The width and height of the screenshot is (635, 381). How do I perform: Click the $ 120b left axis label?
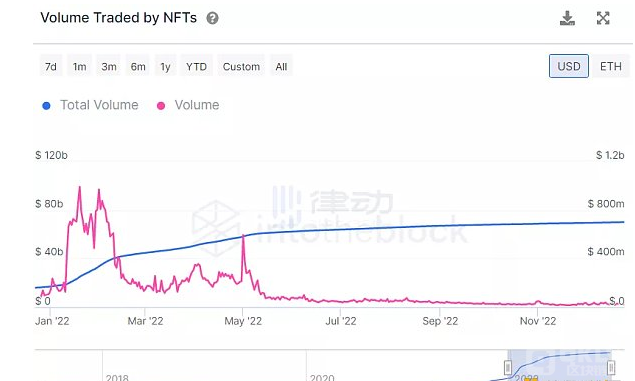(x=51, y=155)
